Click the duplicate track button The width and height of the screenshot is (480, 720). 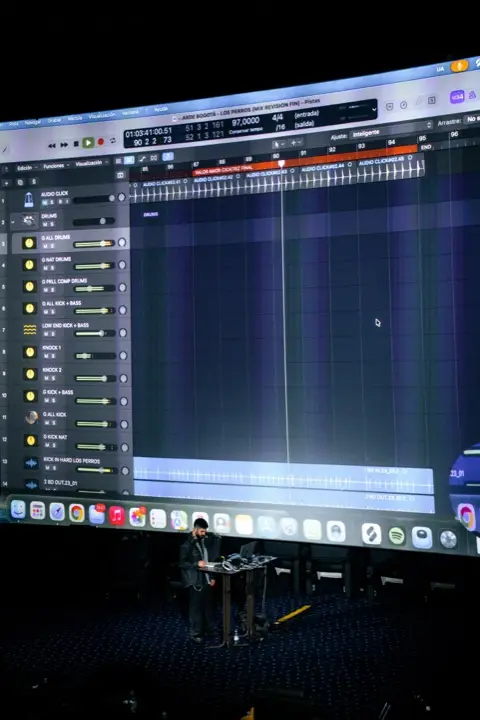pyautogui.click(x=20, y=182)
